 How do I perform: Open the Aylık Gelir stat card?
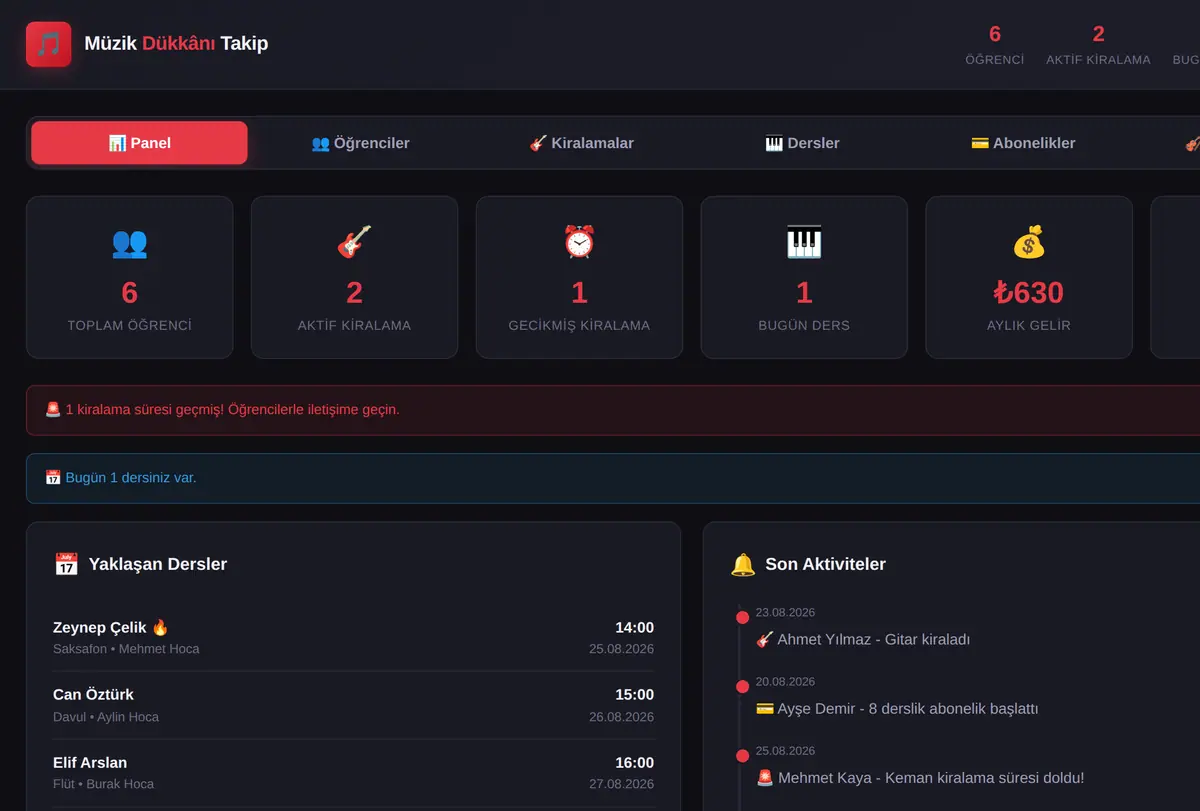[x=1029, y=277]
